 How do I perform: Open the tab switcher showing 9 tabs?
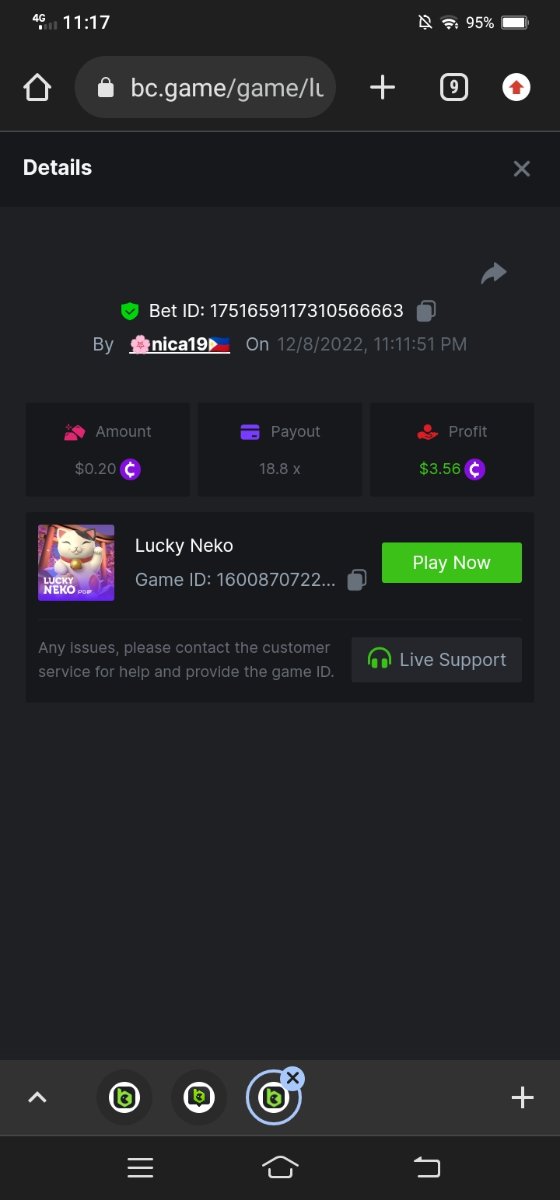tap(454, 88)
